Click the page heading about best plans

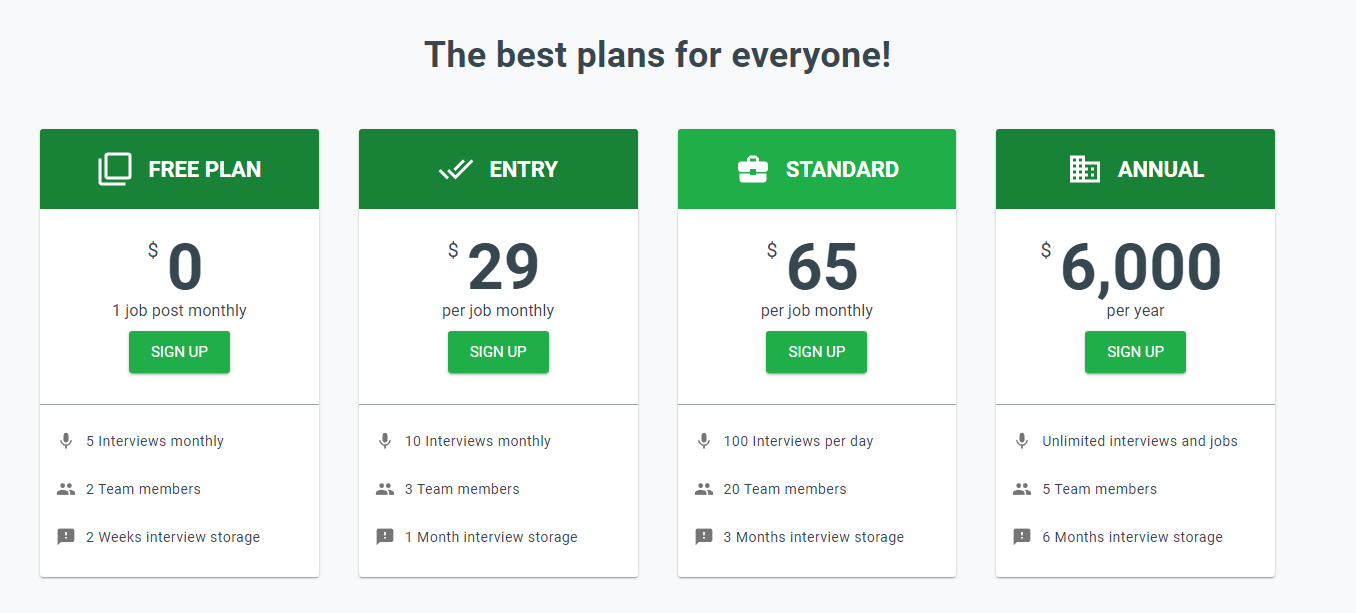(x=657, y=54)
